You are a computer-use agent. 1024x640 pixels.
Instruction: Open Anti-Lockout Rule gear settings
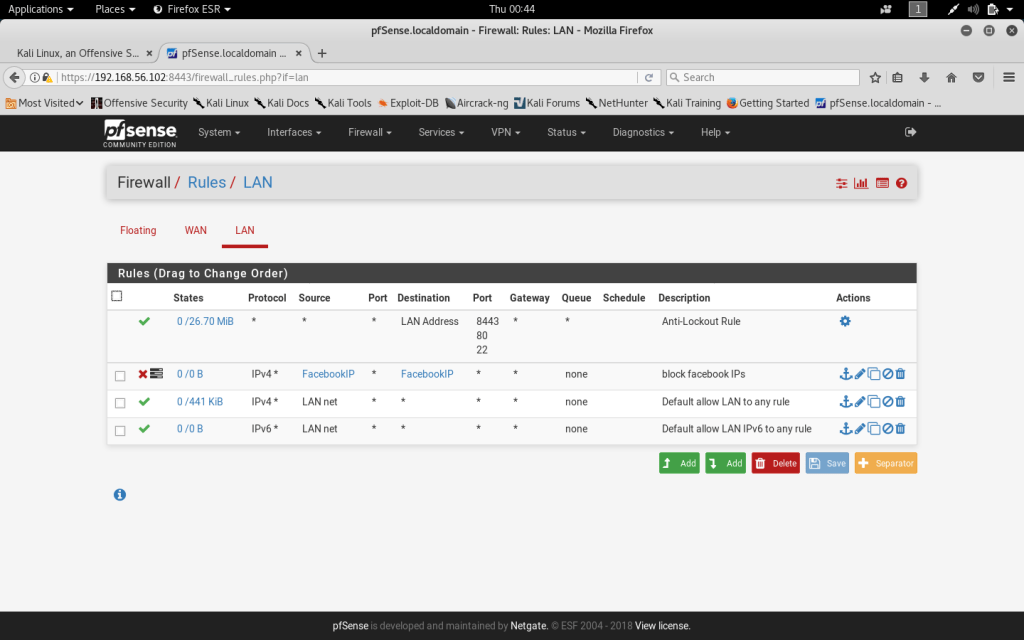(845, 322)
